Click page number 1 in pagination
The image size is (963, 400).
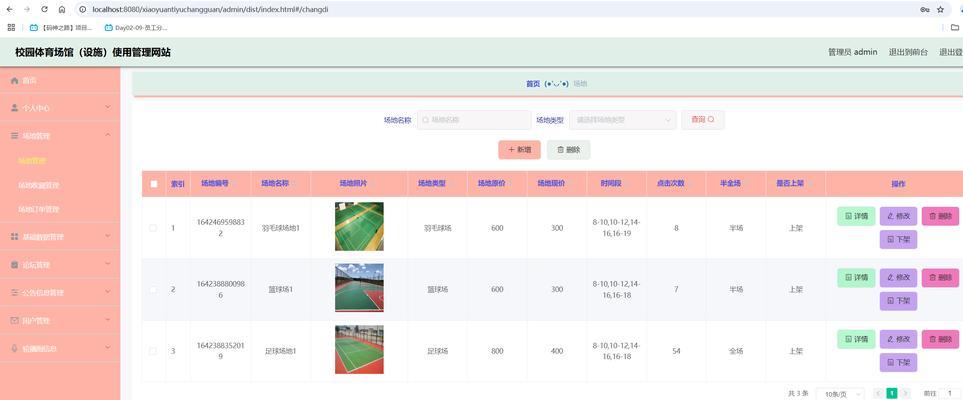[x=892, y=393]
